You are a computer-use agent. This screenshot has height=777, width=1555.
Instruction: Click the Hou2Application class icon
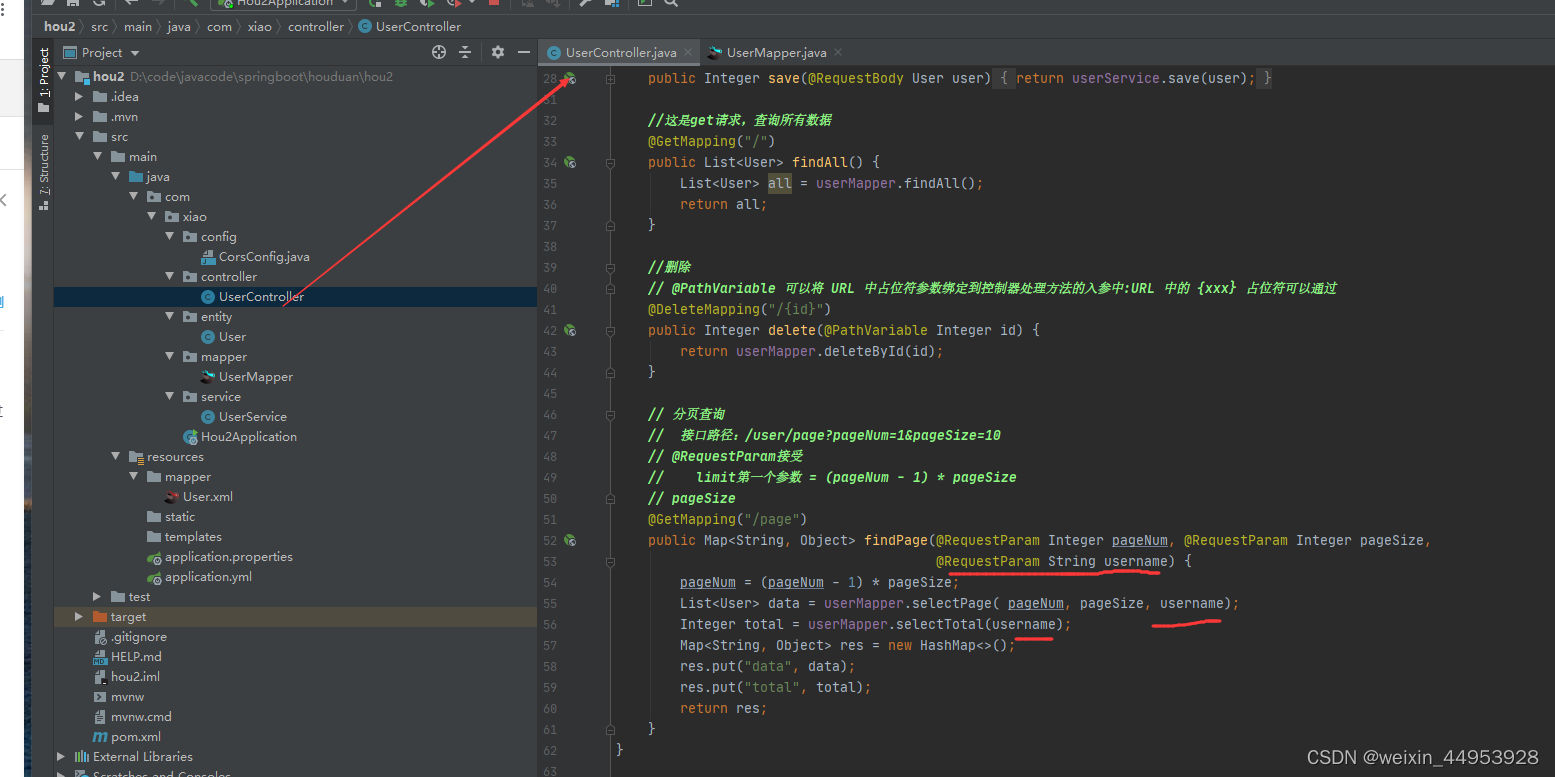(190, 437)
